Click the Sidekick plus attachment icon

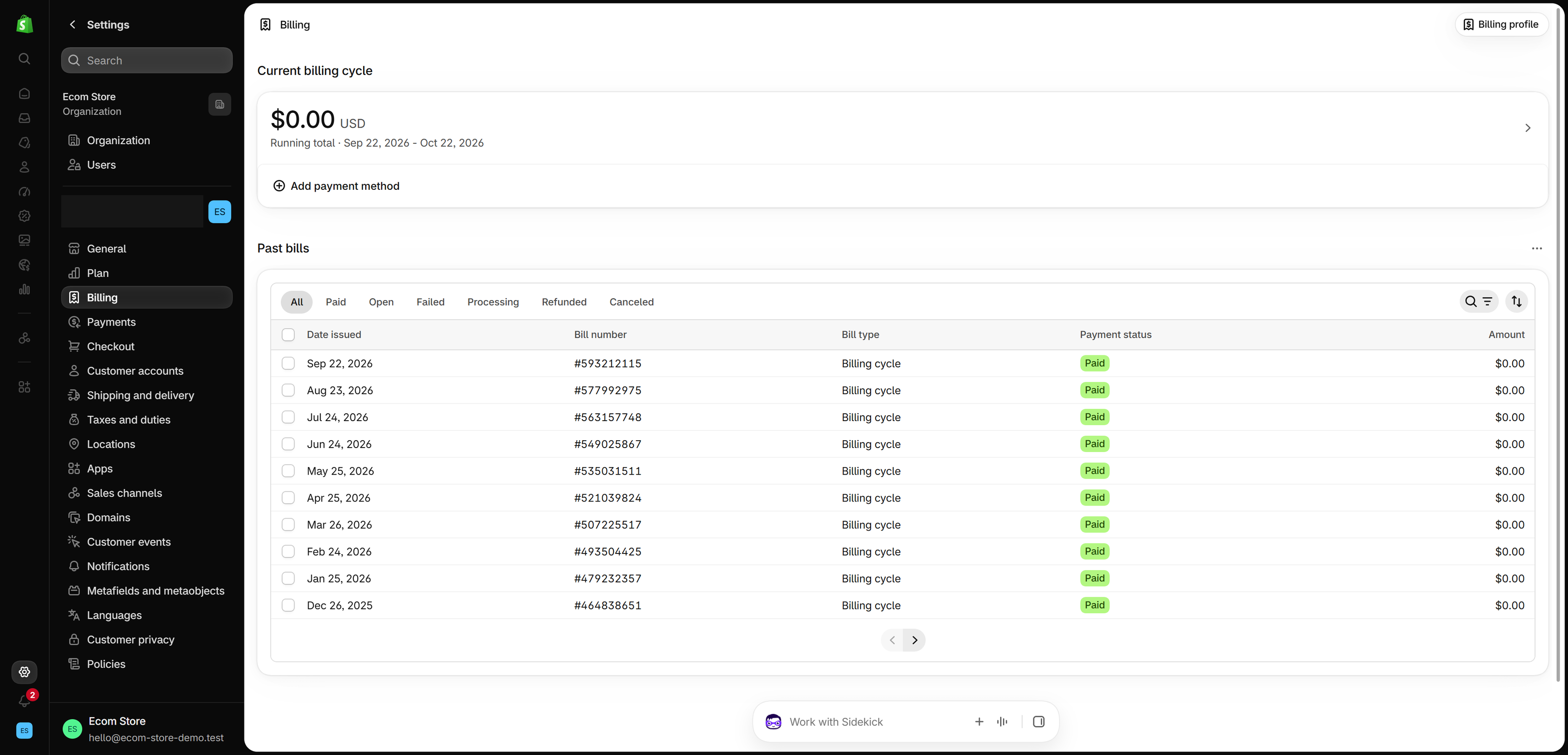click(979, 722)
